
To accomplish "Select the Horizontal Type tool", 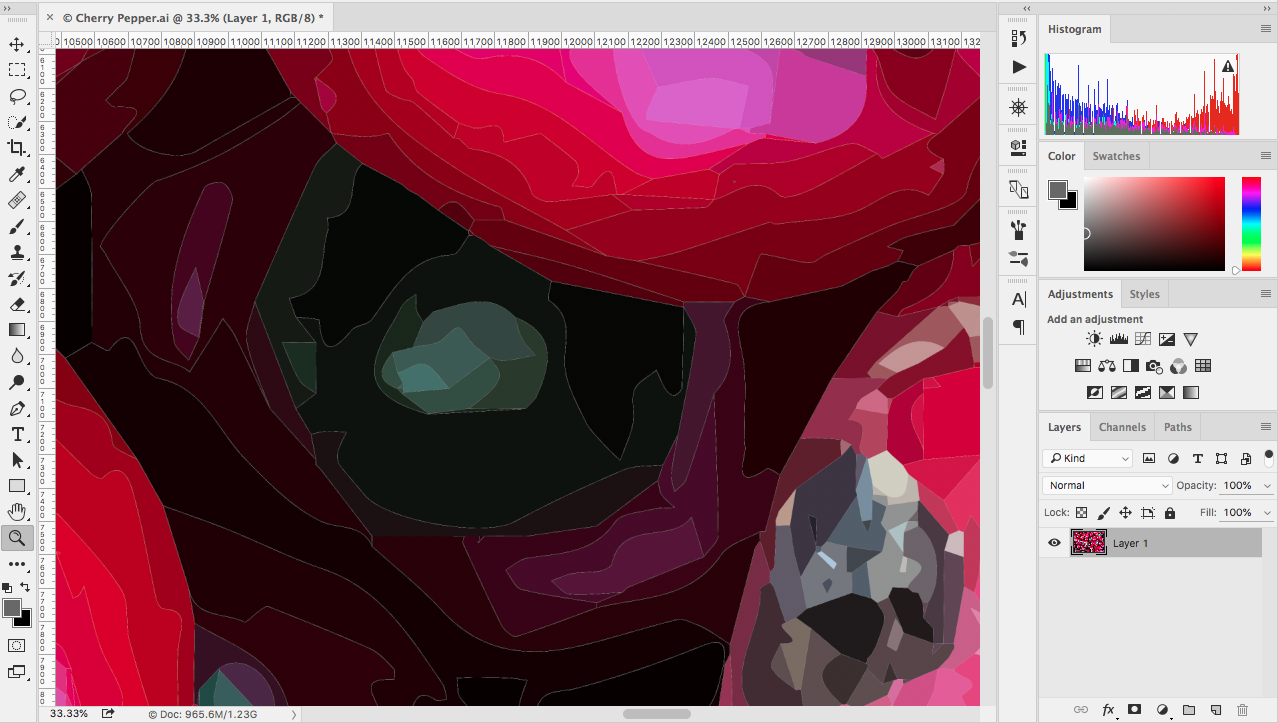I will pos(17,434).
